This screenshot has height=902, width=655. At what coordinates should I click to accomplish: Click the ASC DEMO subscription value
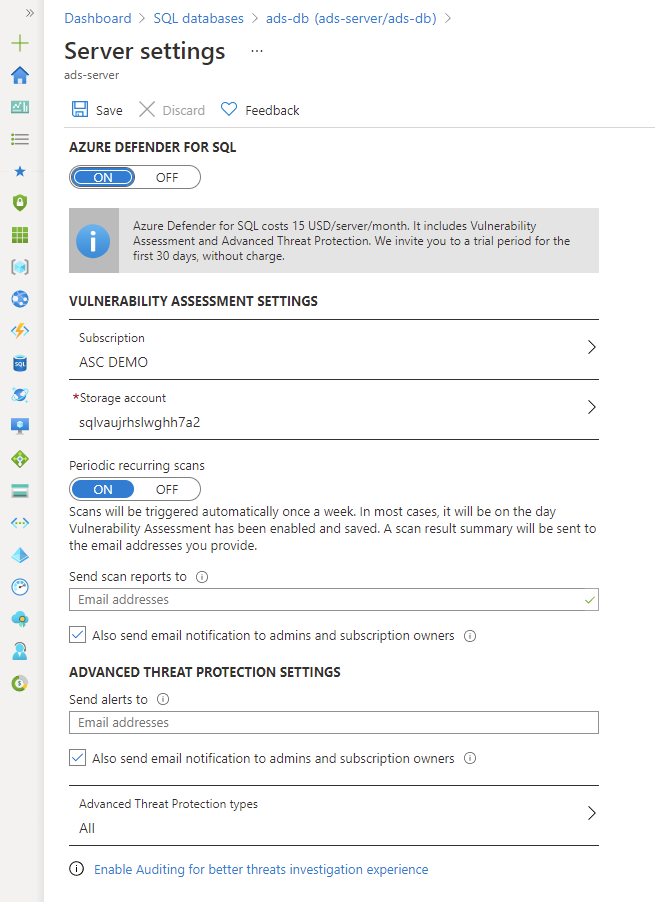click(x=113, y=362)
